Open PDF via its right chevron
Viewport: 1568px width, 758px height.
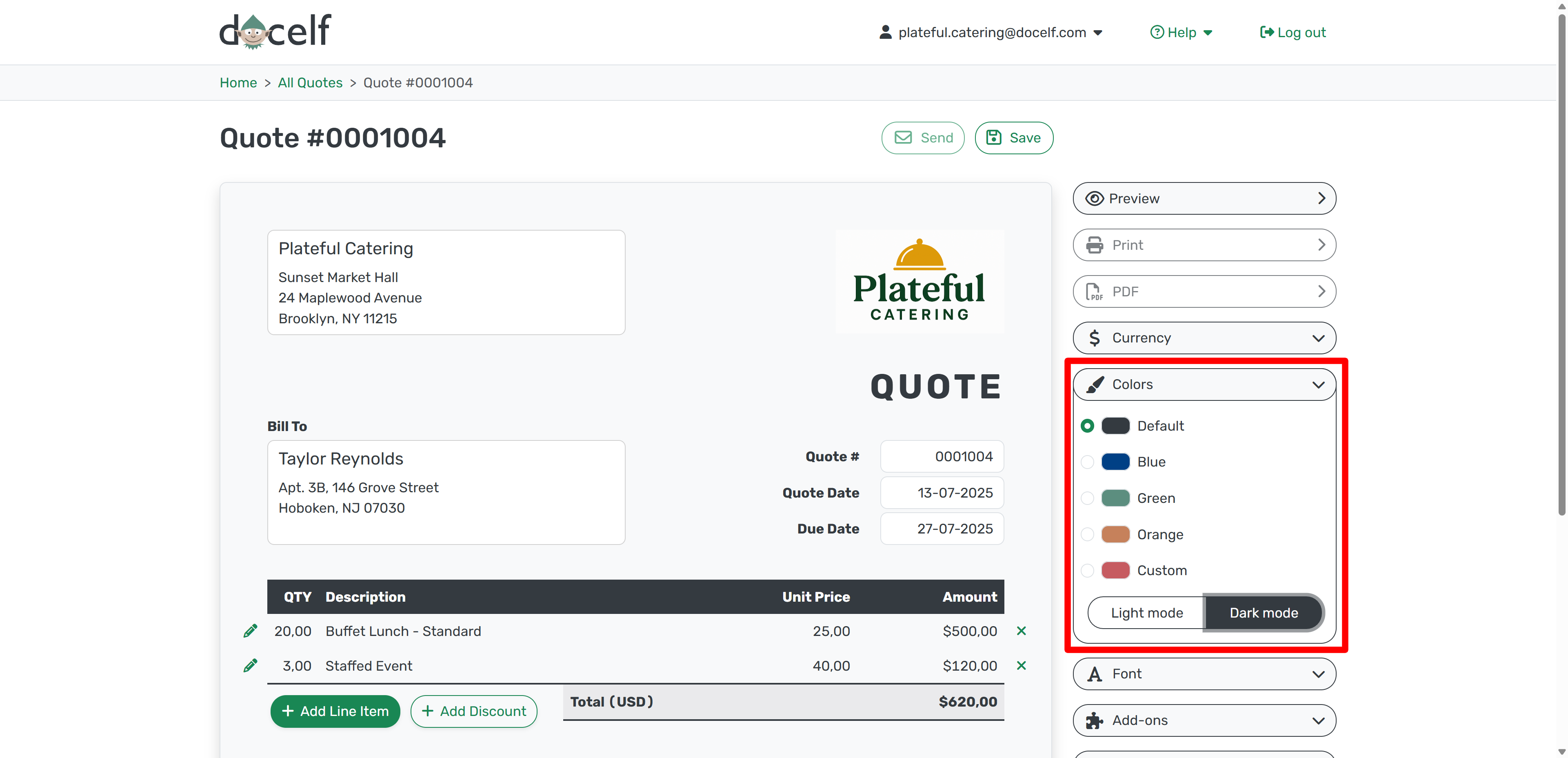tap(1321, 291)
